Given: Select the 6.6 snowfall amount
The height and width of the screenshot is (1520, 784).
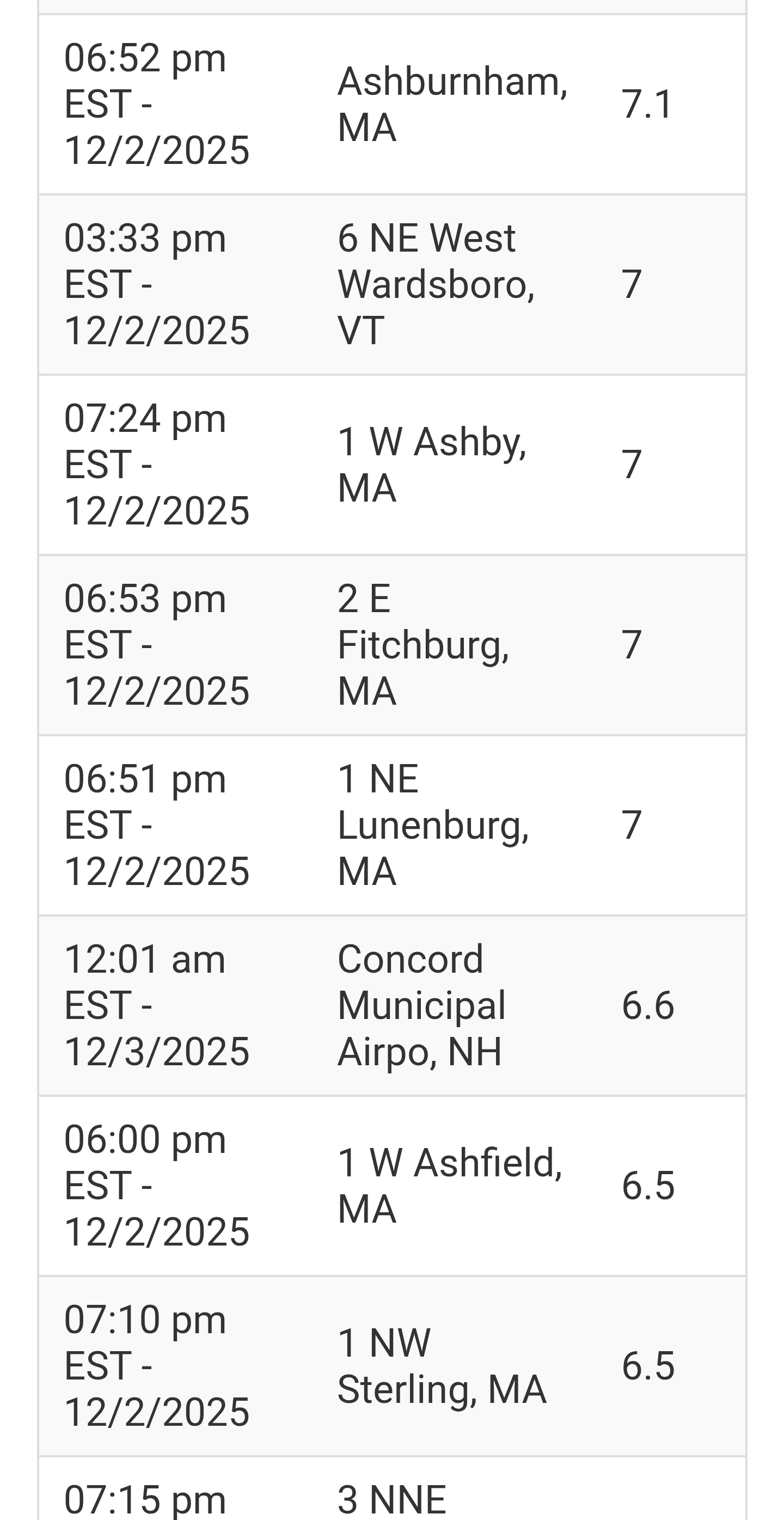Looking at the screenshot, I should click(x=647, y=1005).
